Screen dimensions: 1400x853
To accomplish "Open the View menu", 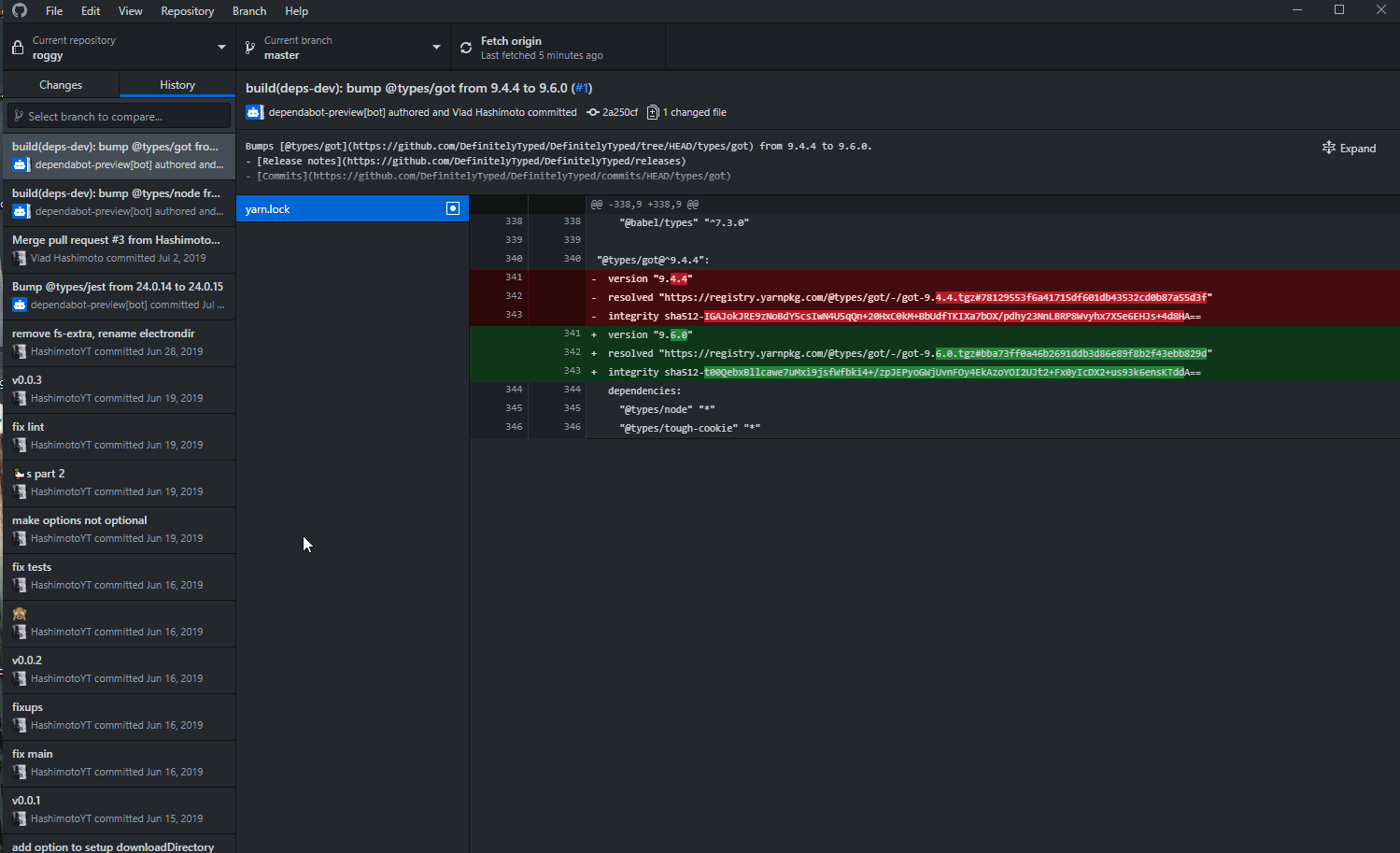I will pyautogui.click(x=131, y=11).
